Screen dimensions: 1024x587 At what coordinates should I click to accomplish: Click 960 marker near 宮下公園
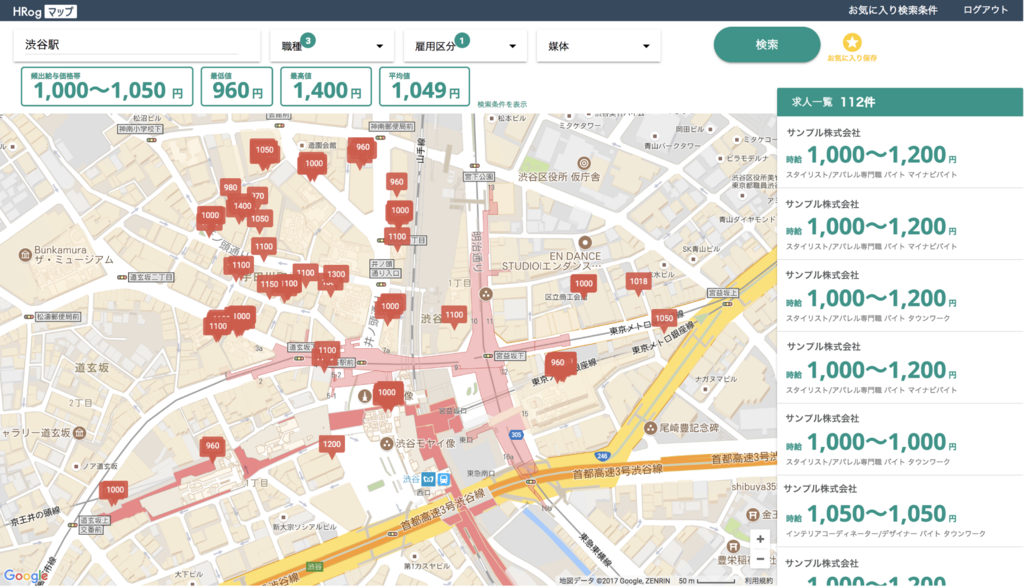[x=396, y=183]
